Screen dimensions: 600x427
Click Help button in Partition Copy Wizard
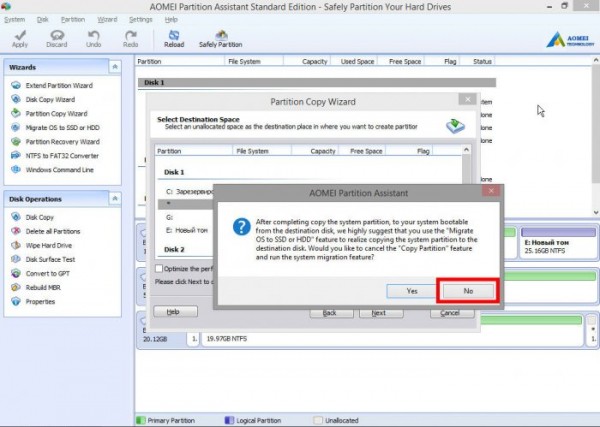click(176, 312)
